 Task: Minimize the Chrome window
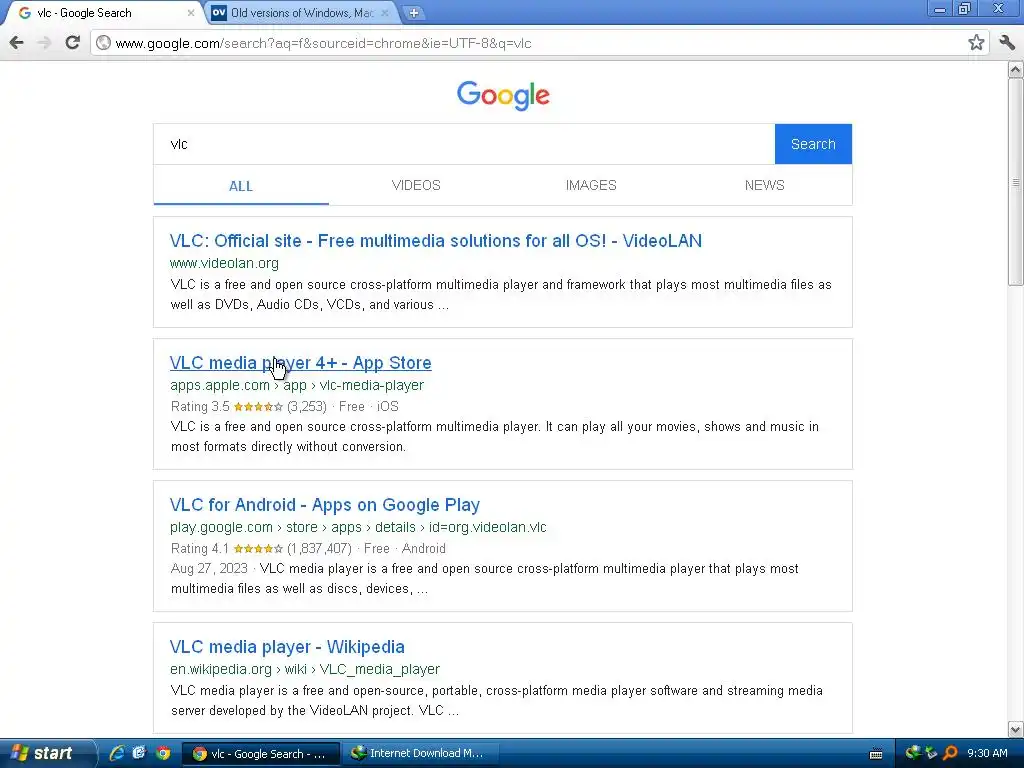pyautogui.click(x=940, y=9)
